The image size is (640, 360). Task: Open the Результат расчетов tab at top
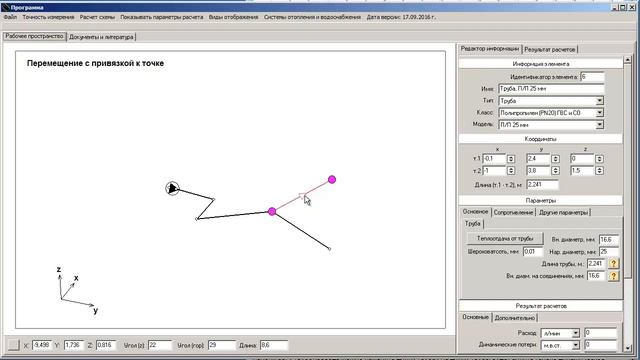[x=550, y=49]
